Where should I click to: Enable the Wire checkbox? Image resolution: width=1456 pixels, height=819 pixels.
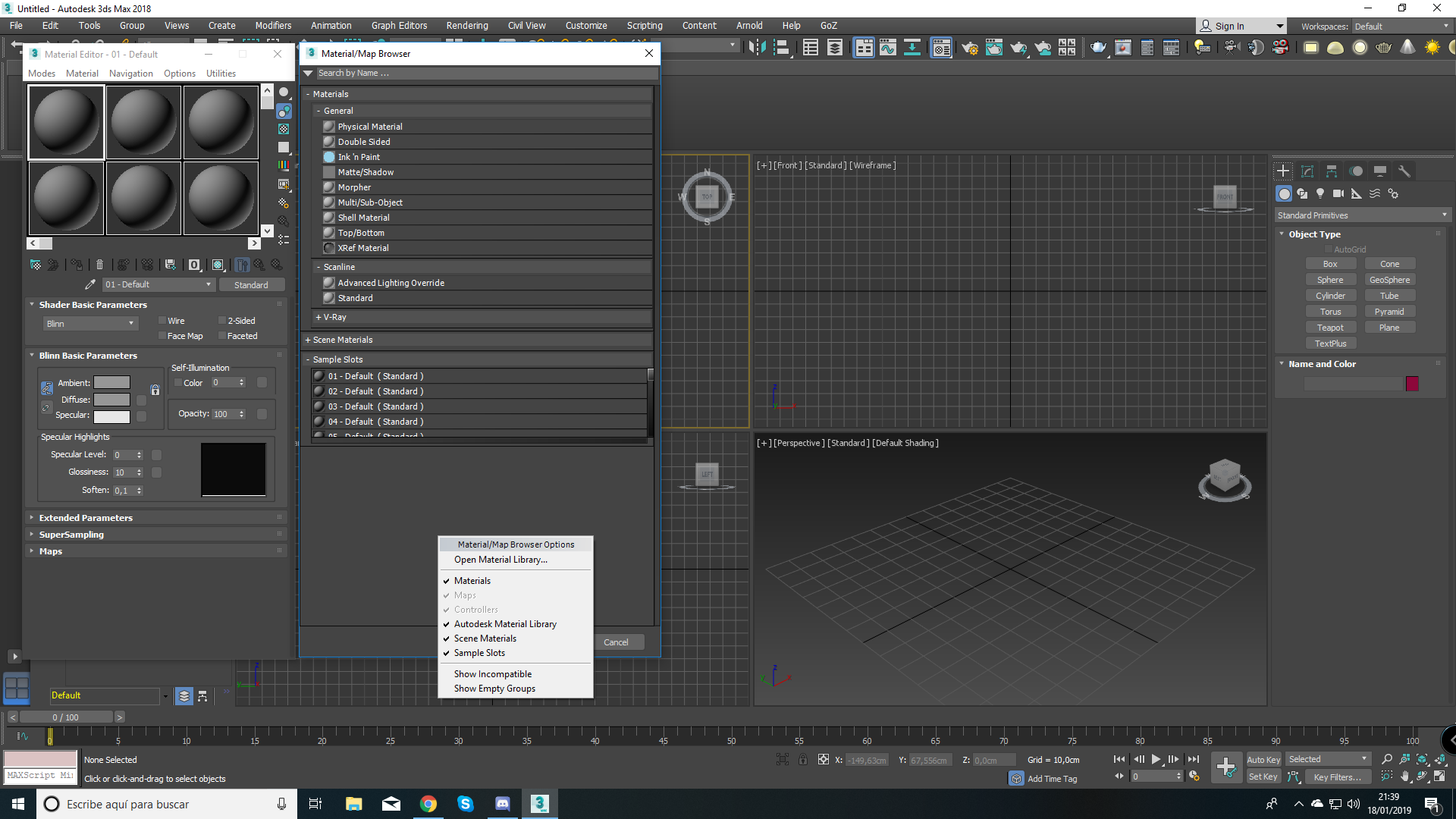click(162, 321)
